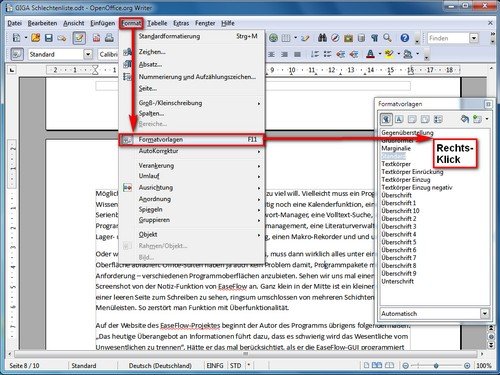Click the Save floppy disk icon
500x375 pixels.
pos(49,38)
